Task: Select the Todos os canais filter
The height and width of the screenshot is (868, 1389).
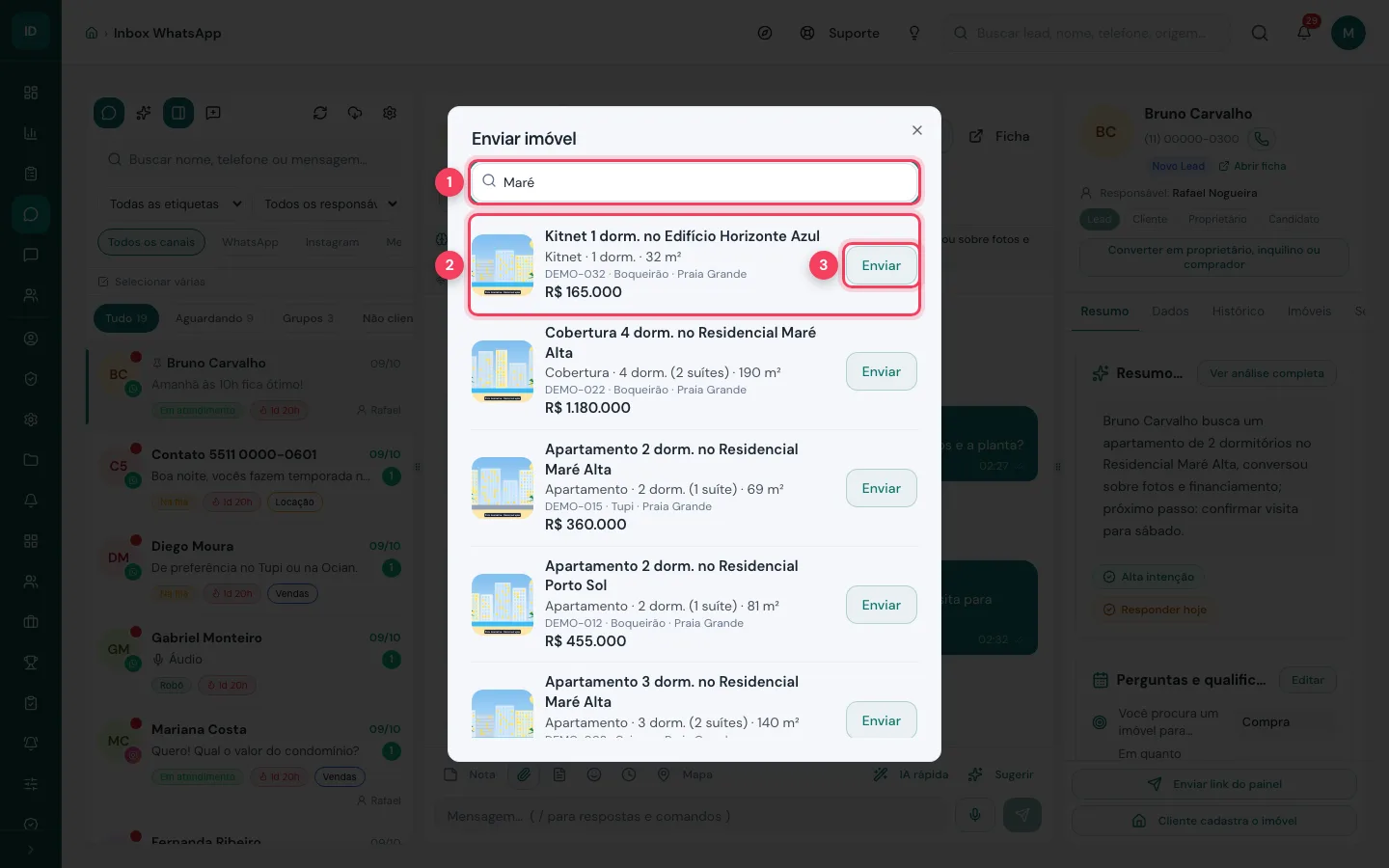Action: pyautogui.click(x=151, y=242)
